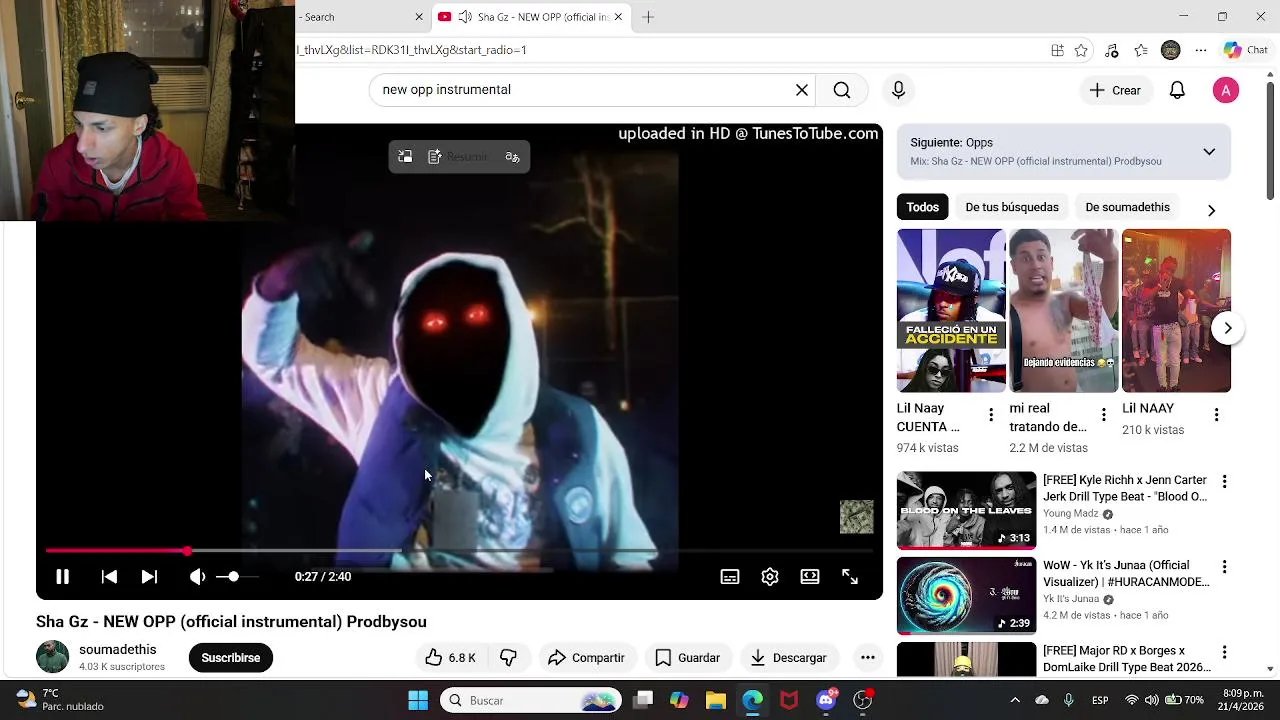1280x720 pixels.
Task: Add this page to favorites with the star
Action: tap(1081, 50)
